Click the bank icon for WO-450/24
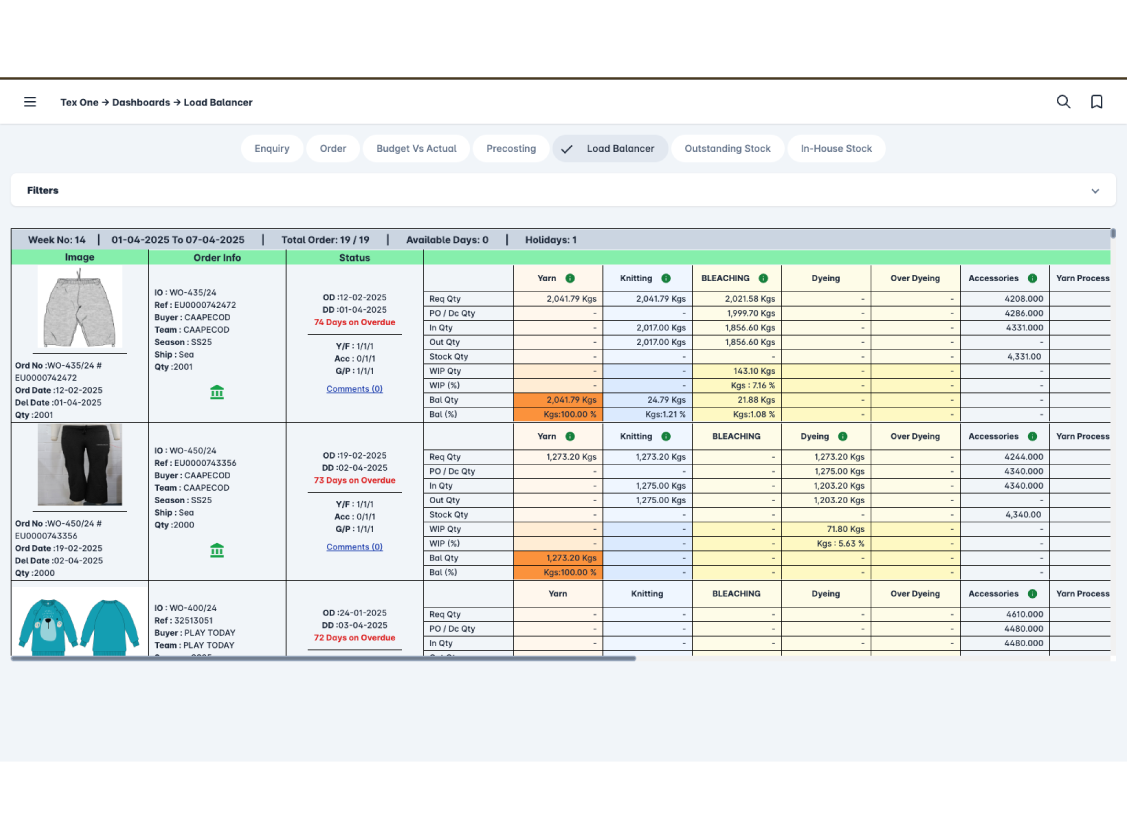The image size is (1127, 839). click(217, 551)
